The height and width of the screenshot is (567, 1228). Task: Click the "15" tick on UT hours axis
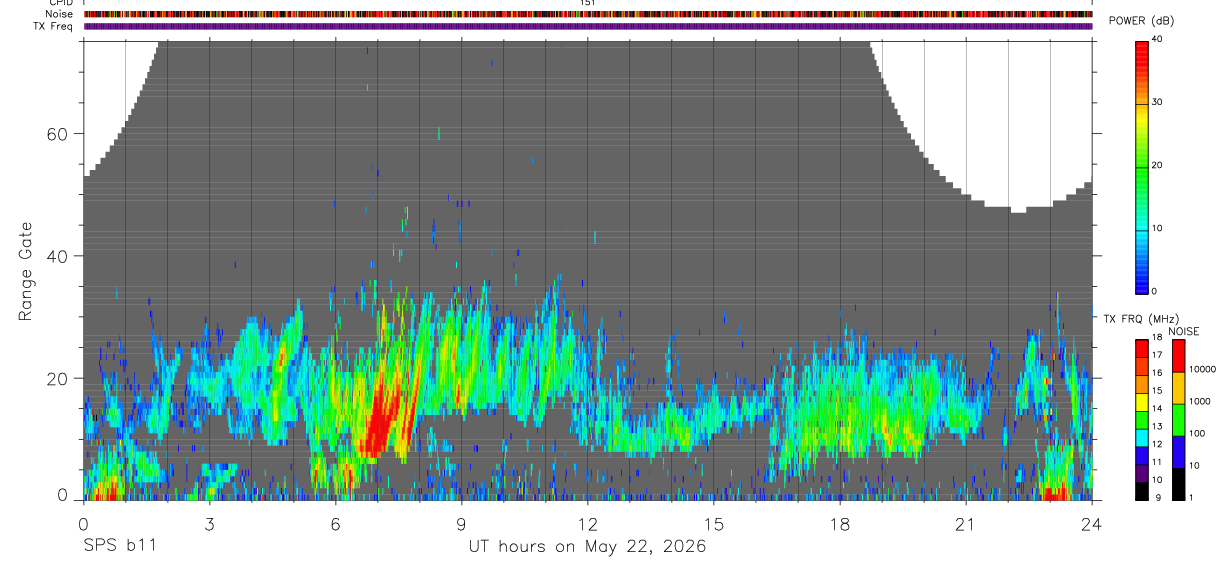(x=714, y=524)
